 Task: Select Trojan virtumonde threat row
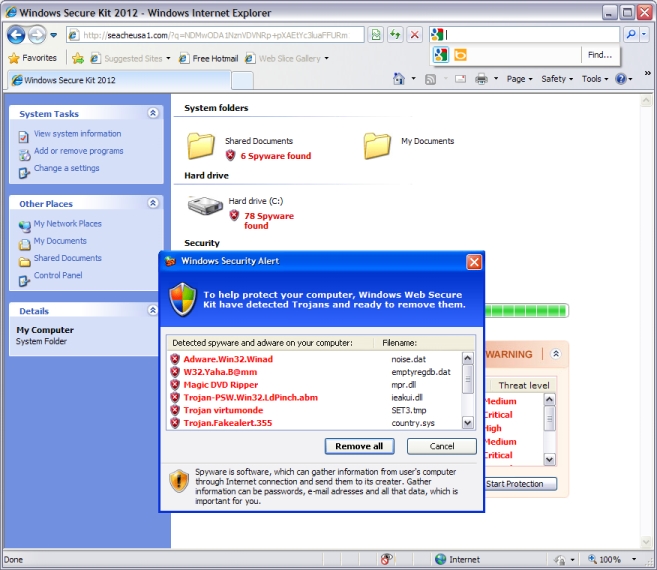[313, 410]
